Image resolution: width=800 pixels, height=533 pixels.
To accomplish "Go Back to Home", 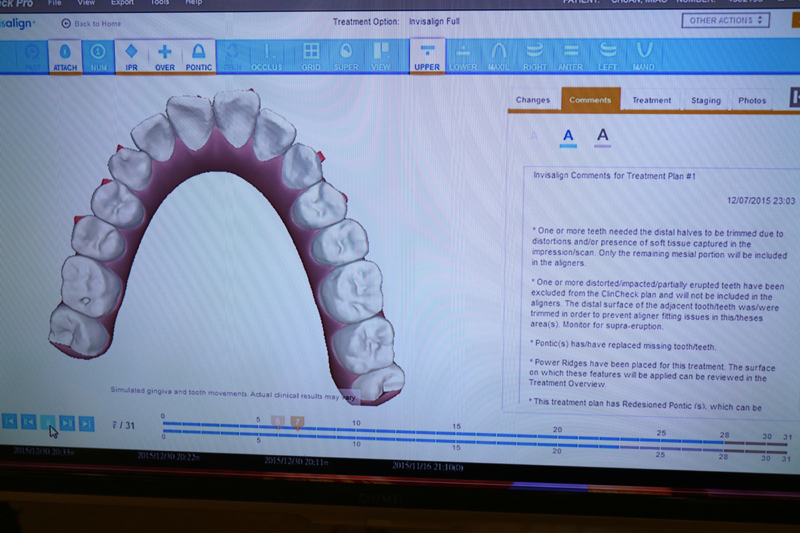I will point(91,23).
